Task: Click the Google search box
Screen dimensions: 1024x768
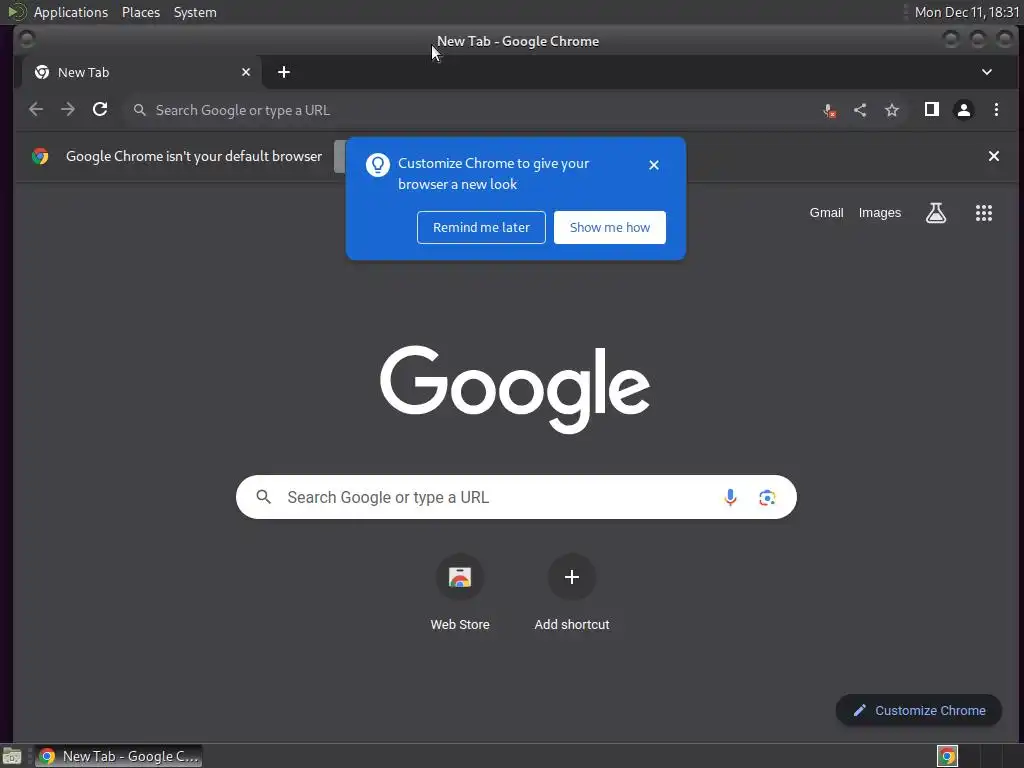Action: pyautogui.click(x=516, y=497)
